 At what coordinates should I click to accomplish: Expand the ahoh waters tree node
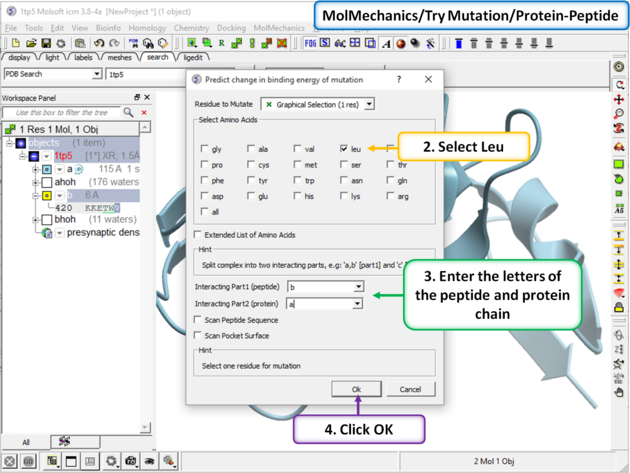click(x=36, y=183)
